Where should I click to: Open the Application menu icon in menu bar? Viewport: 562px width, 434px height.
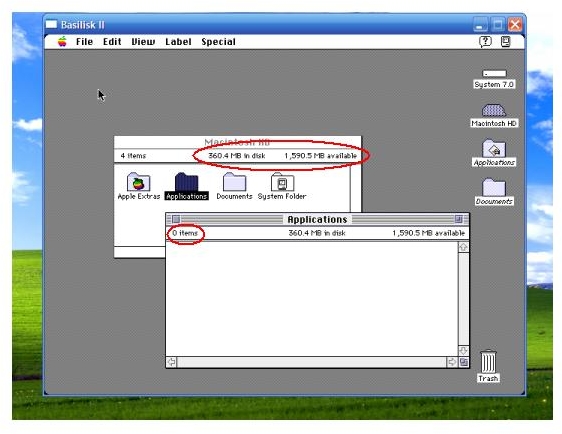coord(505,42)
